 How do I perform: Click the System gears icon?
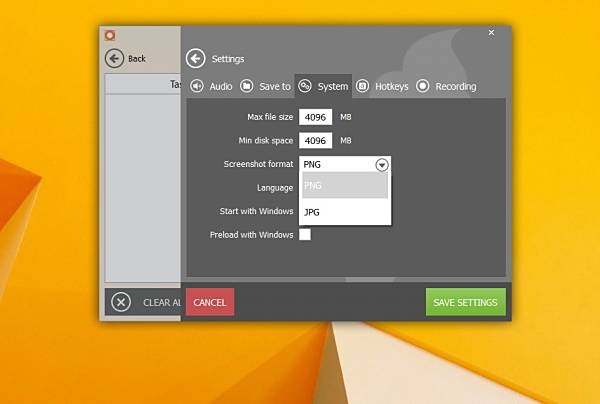[305, 86]
